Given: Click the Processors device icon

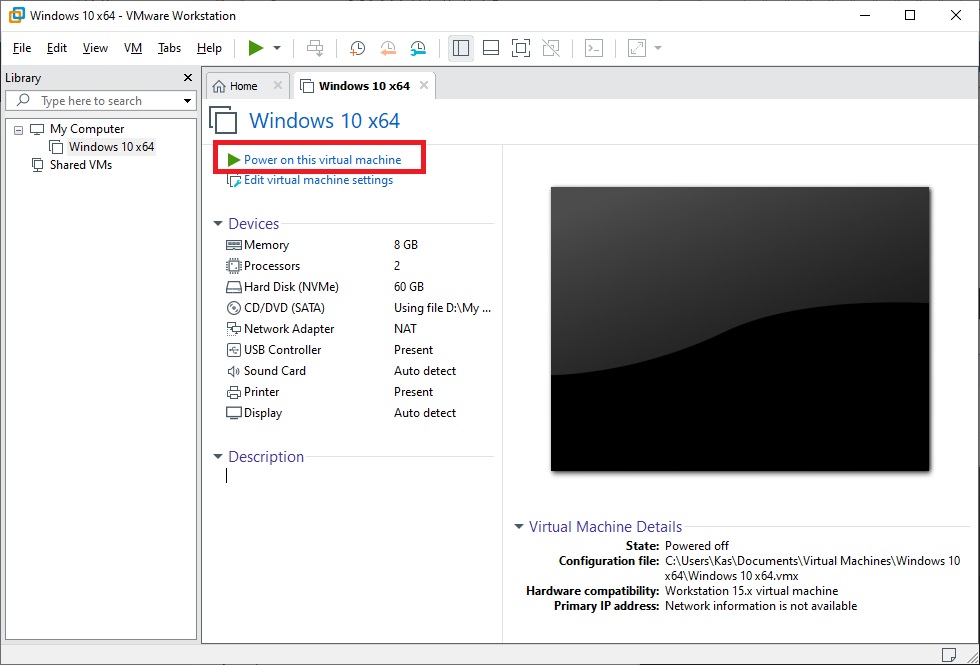Looking at the screenshot, I should point(234,266).
